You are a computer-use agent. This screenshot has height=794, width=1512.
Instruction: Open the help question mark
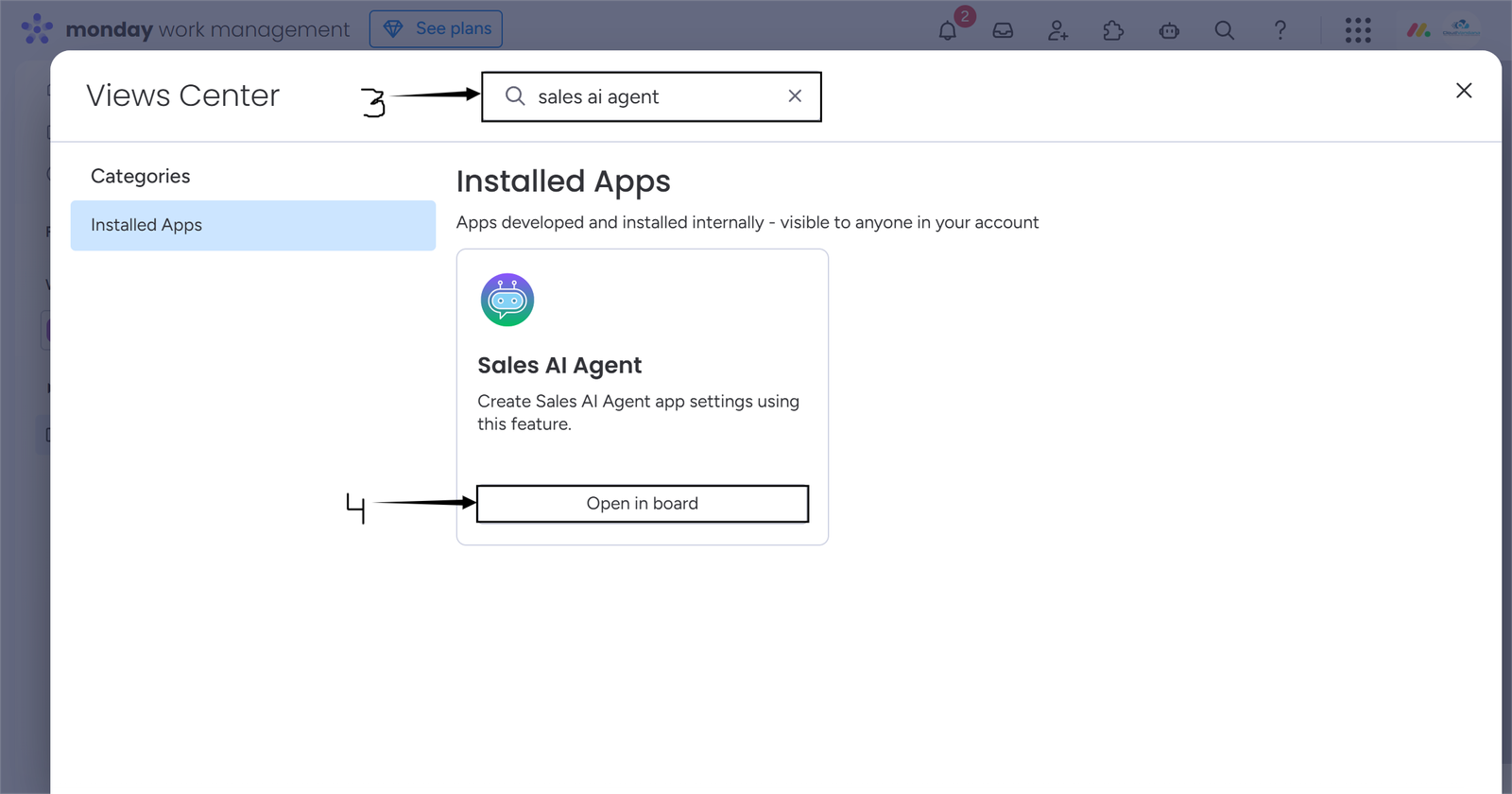click(x=1280, y=30)
